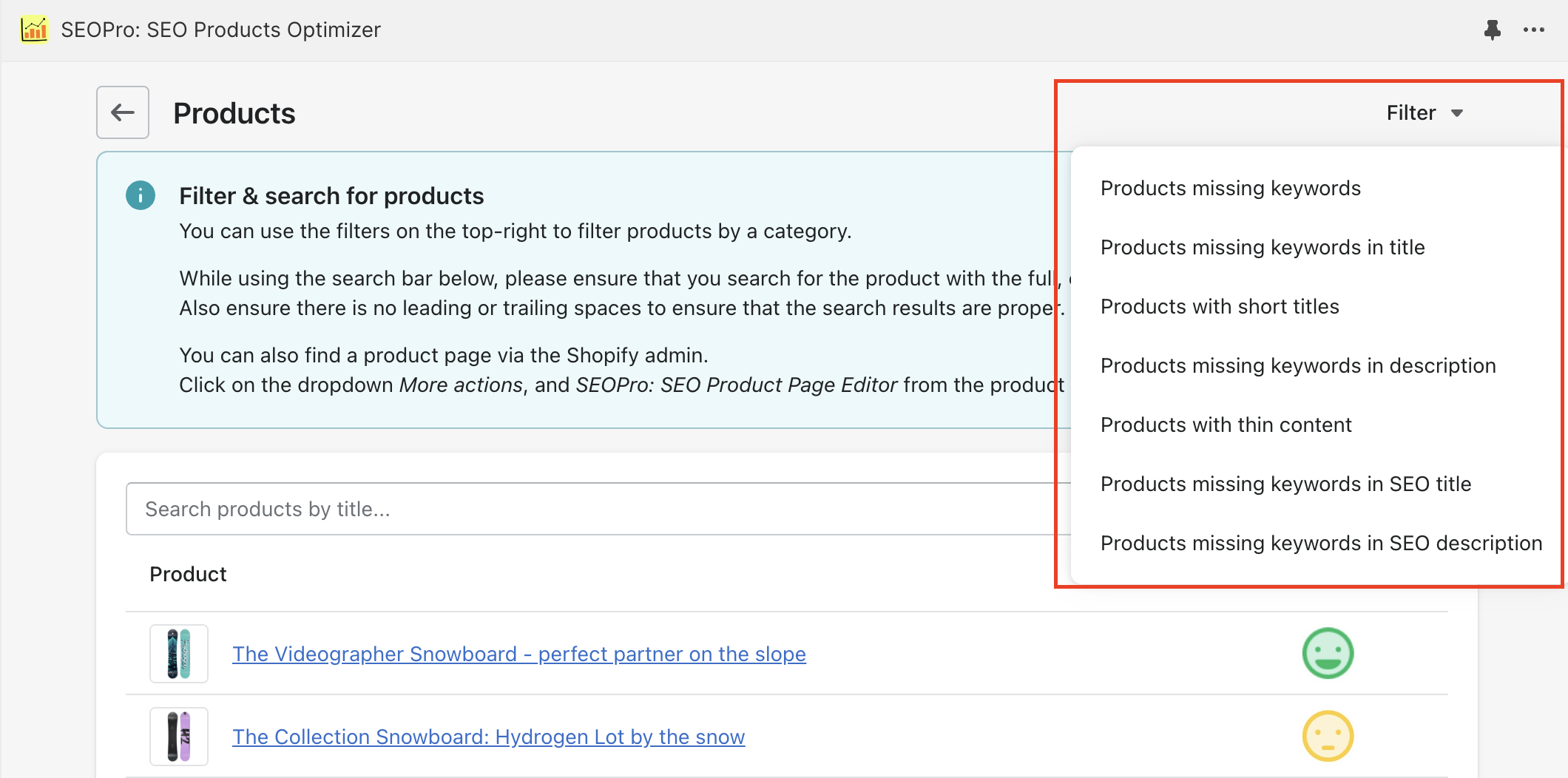This screenshot has height=778, width=1568.
Task: Click the pin app icon
Action: pyautogui.click(x=1492, y=30)
